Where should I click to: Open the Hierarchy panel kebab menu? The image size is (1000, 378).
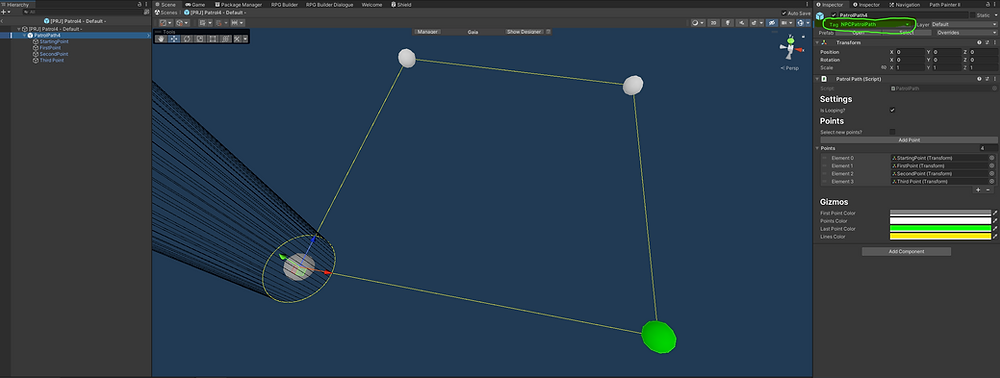click(x=146, y=4)
